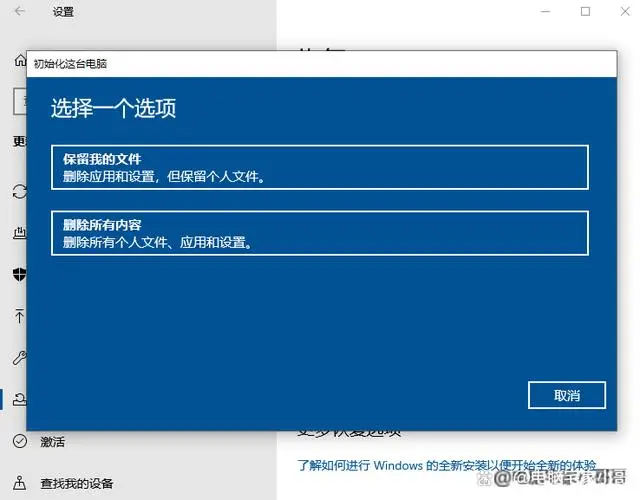Open the backup upward arrow icon
Image resolution: width=640 pixels, height=500 pixels.
(x=19, y=316)
